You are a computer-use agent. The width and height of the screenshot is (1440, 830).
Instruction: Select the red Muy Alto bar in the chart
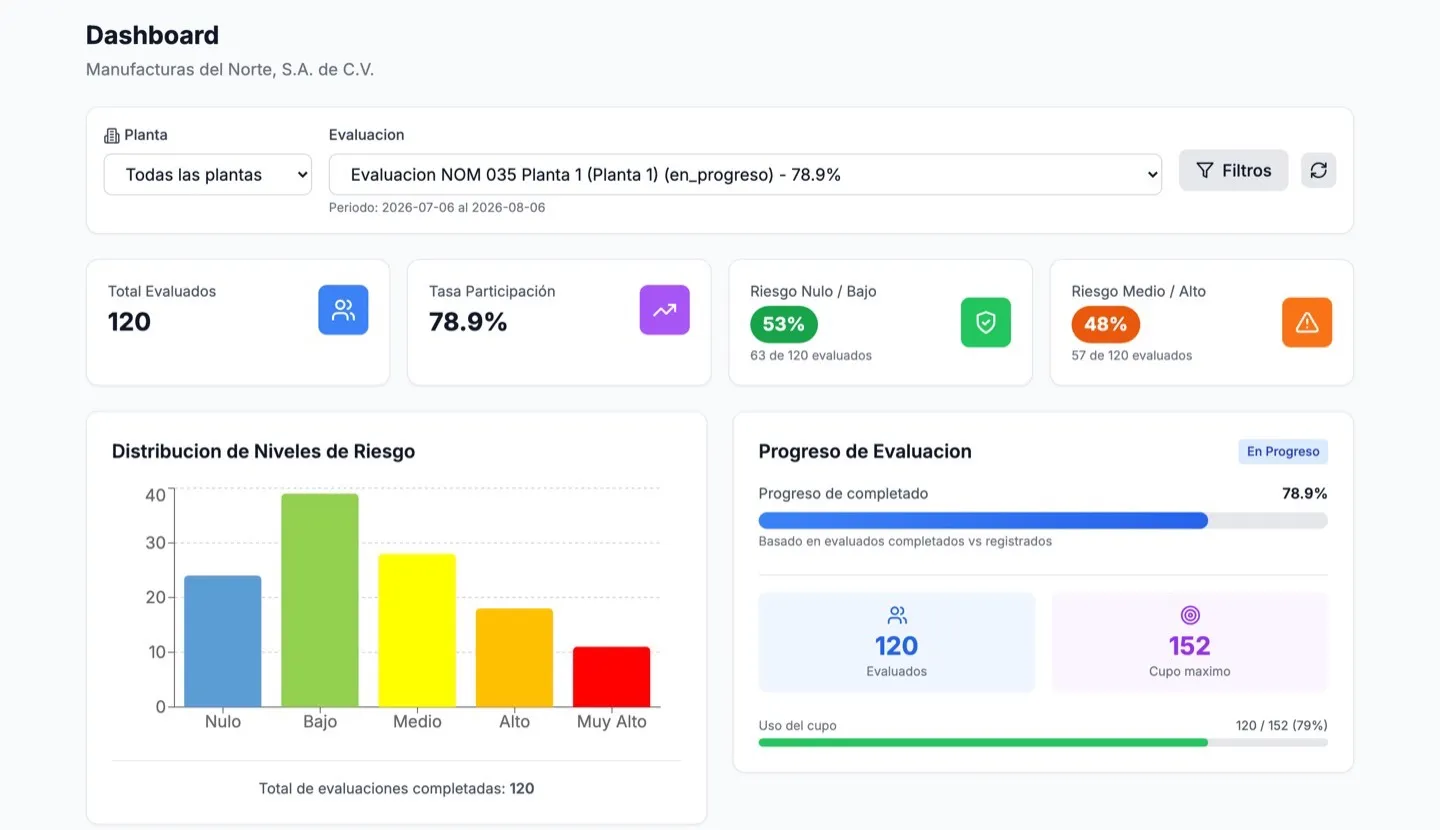(611, 677)
